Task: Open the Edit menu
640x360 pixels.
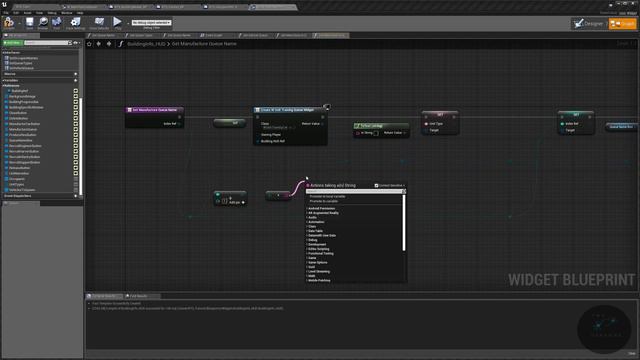Action: 16,13
